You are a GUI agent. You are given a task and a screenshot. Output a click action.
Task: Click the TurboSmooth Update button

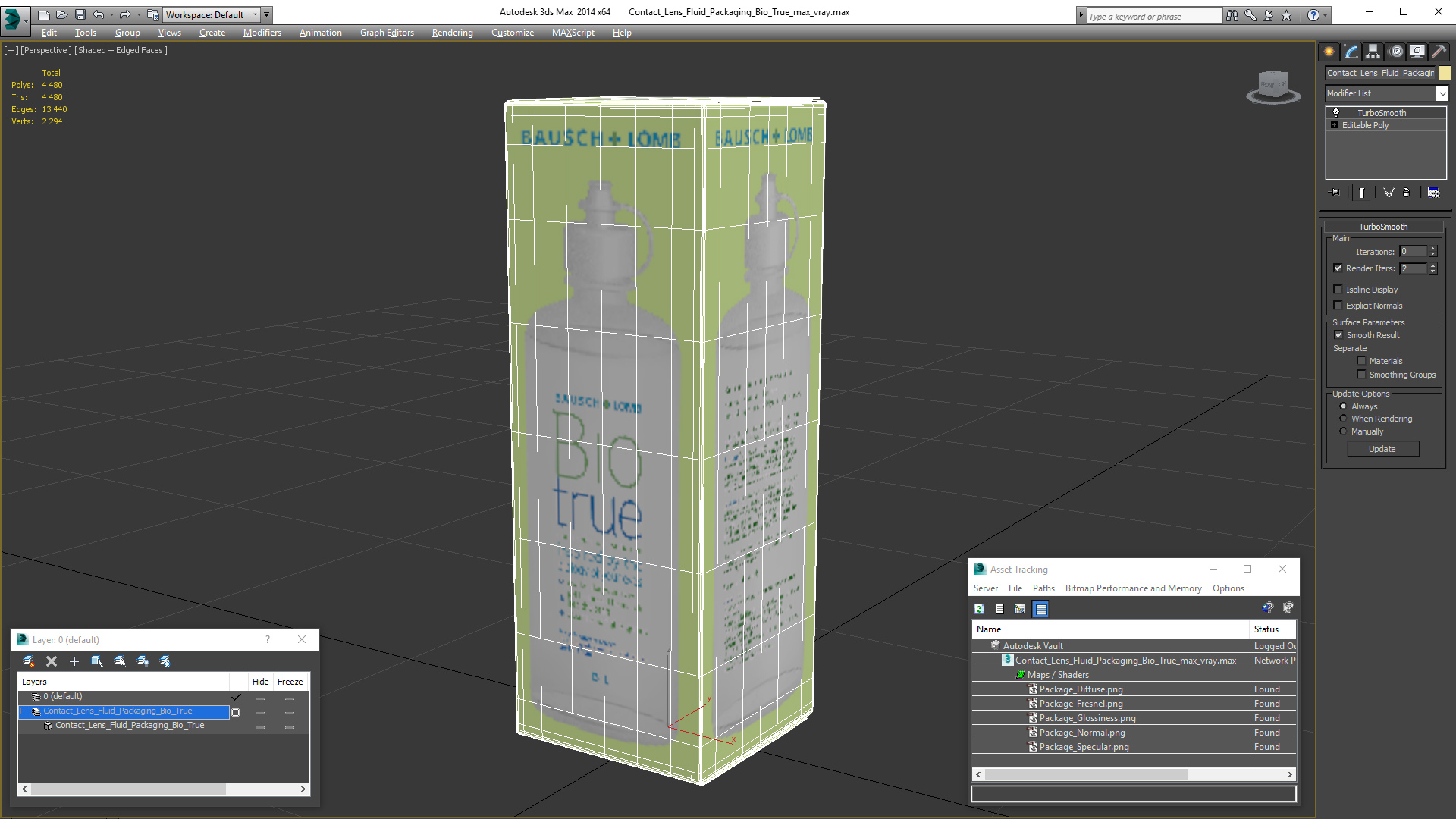click(1382, 449)
